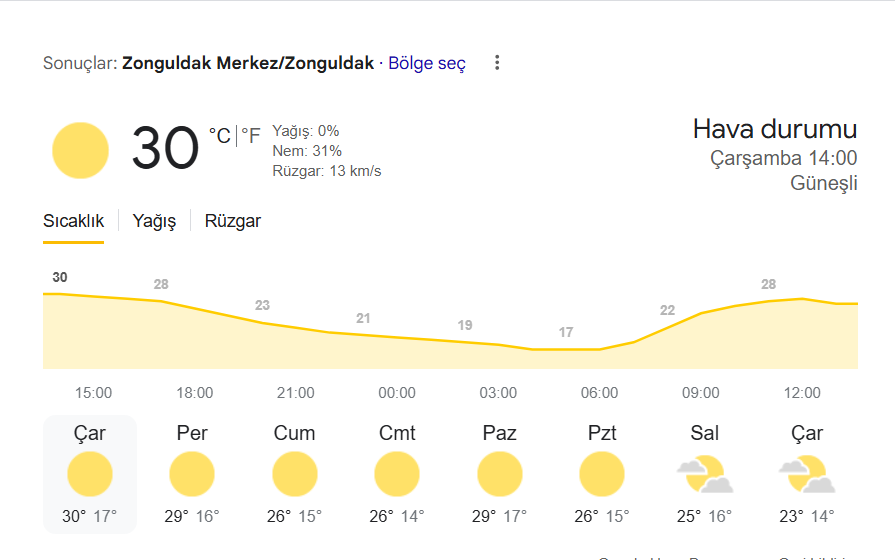This screenshot has width=895, height=560.
Task: Select Saturday (Cmt) sunny forecast icon
Action: [397, 474]
